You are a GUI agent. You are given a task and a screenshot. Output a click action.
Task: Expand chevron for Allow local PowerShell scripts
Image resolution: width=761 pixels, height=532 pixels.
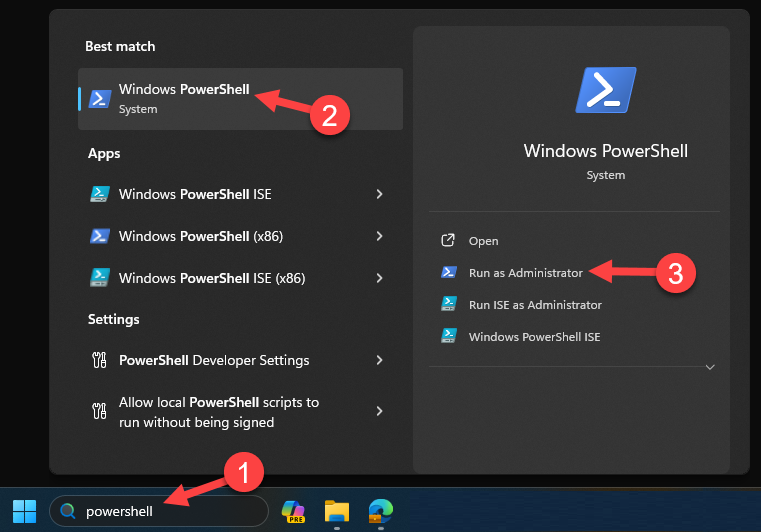tap(380, 411)
